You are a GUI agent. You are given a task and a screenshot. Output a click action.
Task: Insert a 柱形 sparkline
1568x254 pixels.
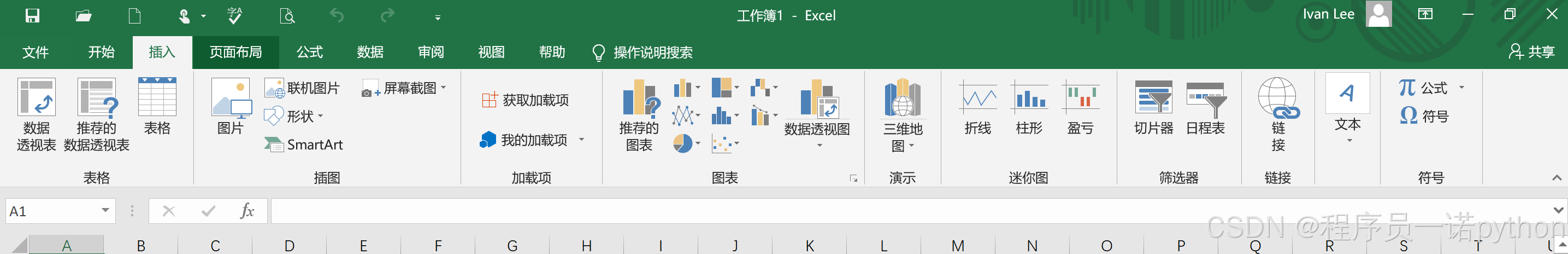pos(1029,107)
